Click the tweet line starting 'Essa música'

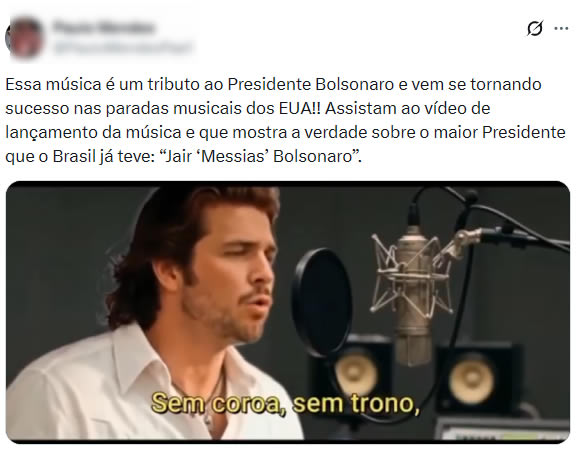coord(273,84)
